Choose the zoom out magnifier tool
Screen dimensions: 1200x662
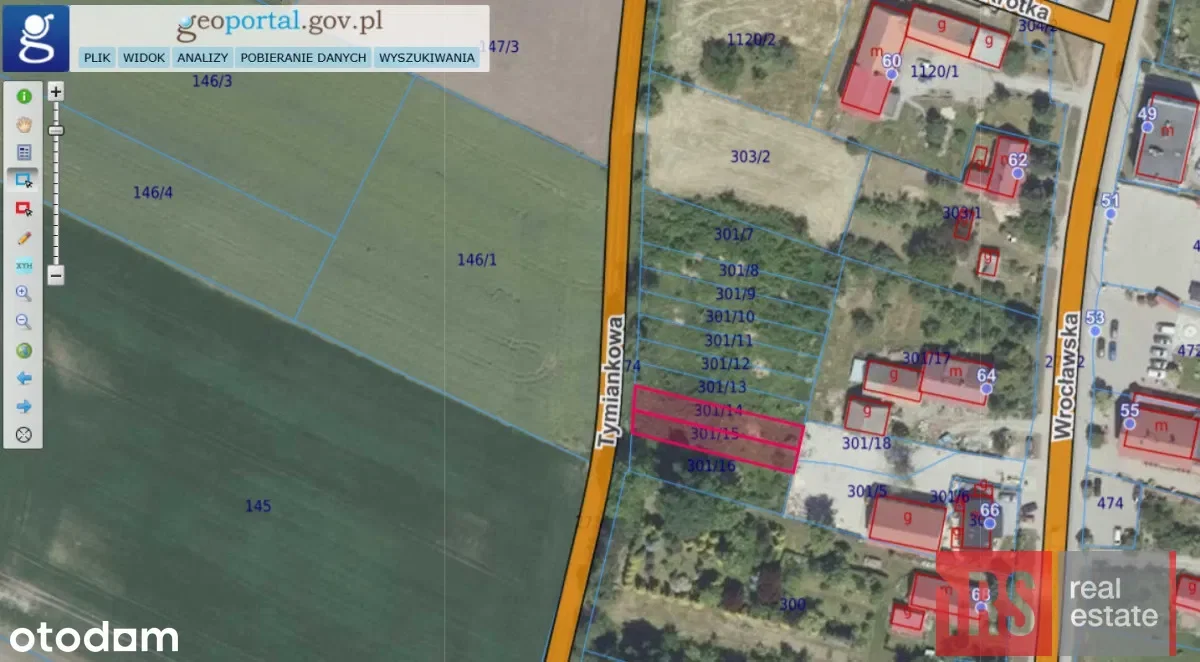tap(24, 322)
